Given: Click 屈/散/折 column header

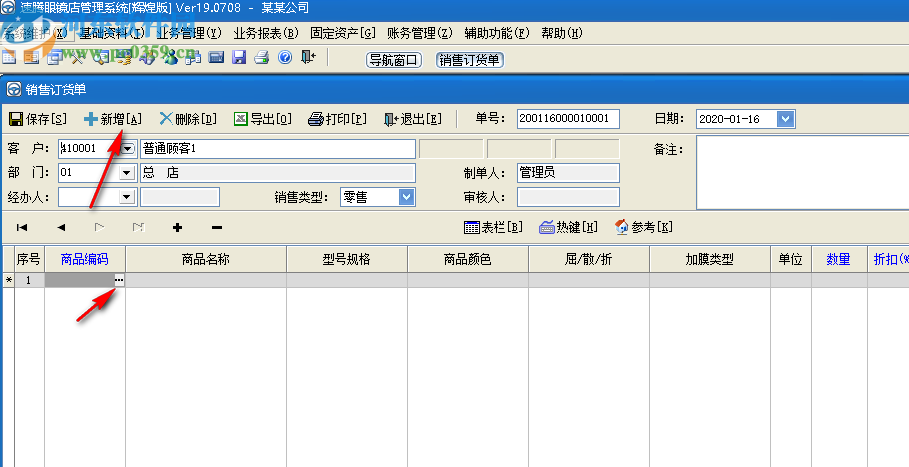Looking at the screenshot, I should (589, 259).
